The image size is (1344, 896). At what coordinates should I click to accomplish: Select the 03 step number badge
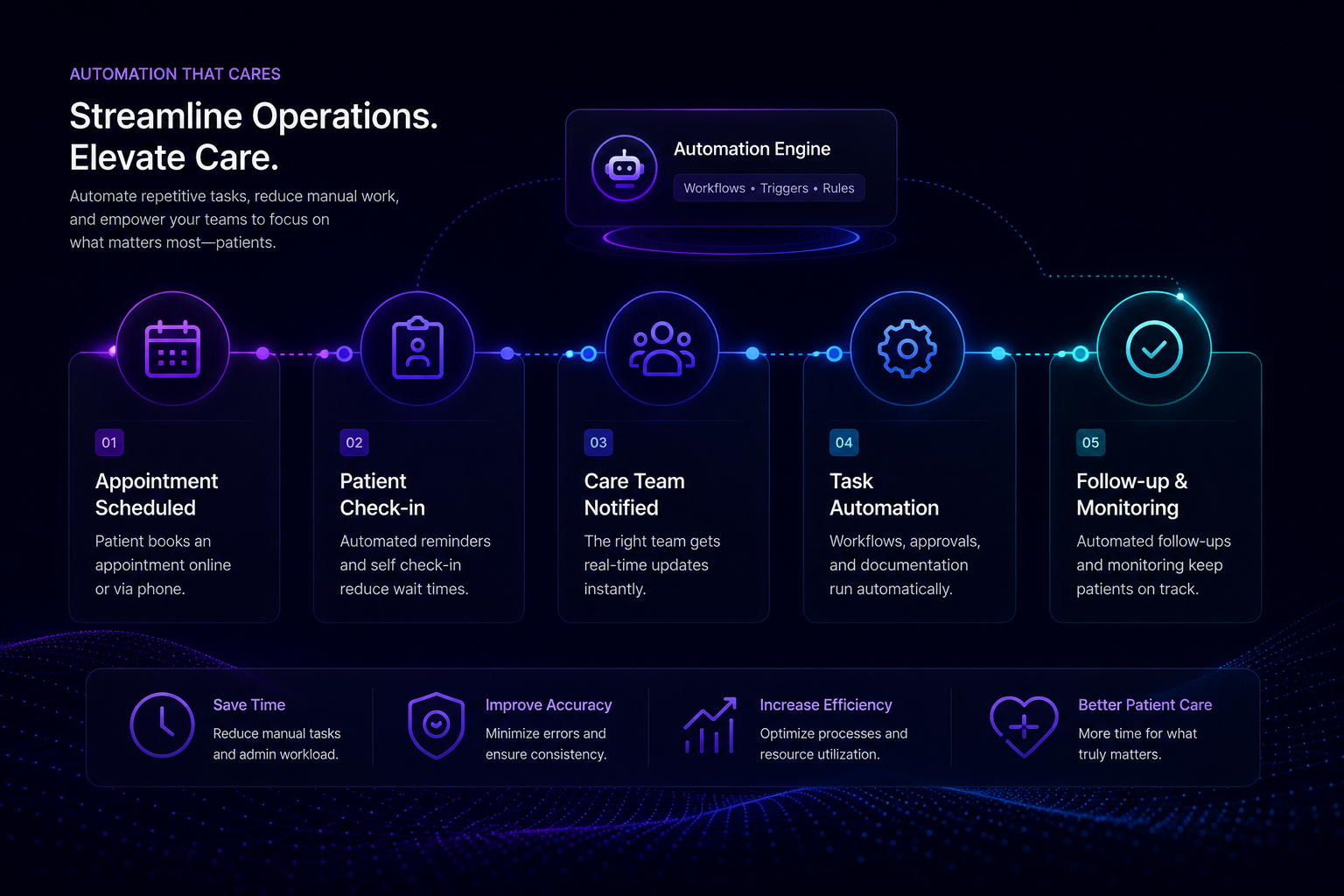coord(598,443)
